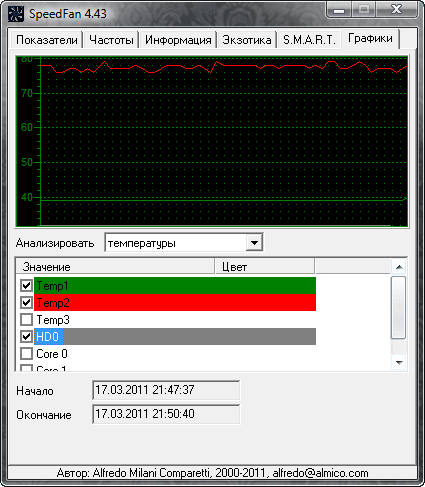The height and width of the screenshot is (487, 425).
Task: Click the Цвет column header
Action: click(x=264, y=267)
